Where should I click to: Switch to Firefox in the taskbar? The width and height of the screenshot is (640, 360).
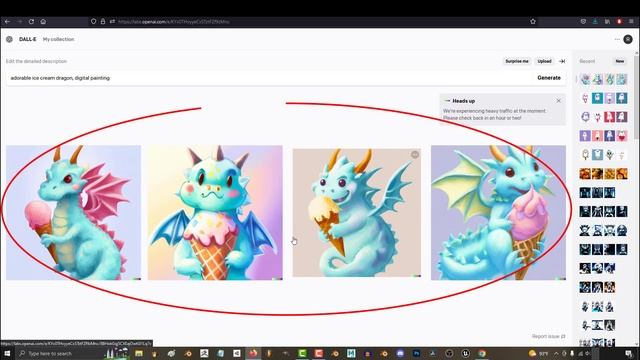click(x=253, y=353)
